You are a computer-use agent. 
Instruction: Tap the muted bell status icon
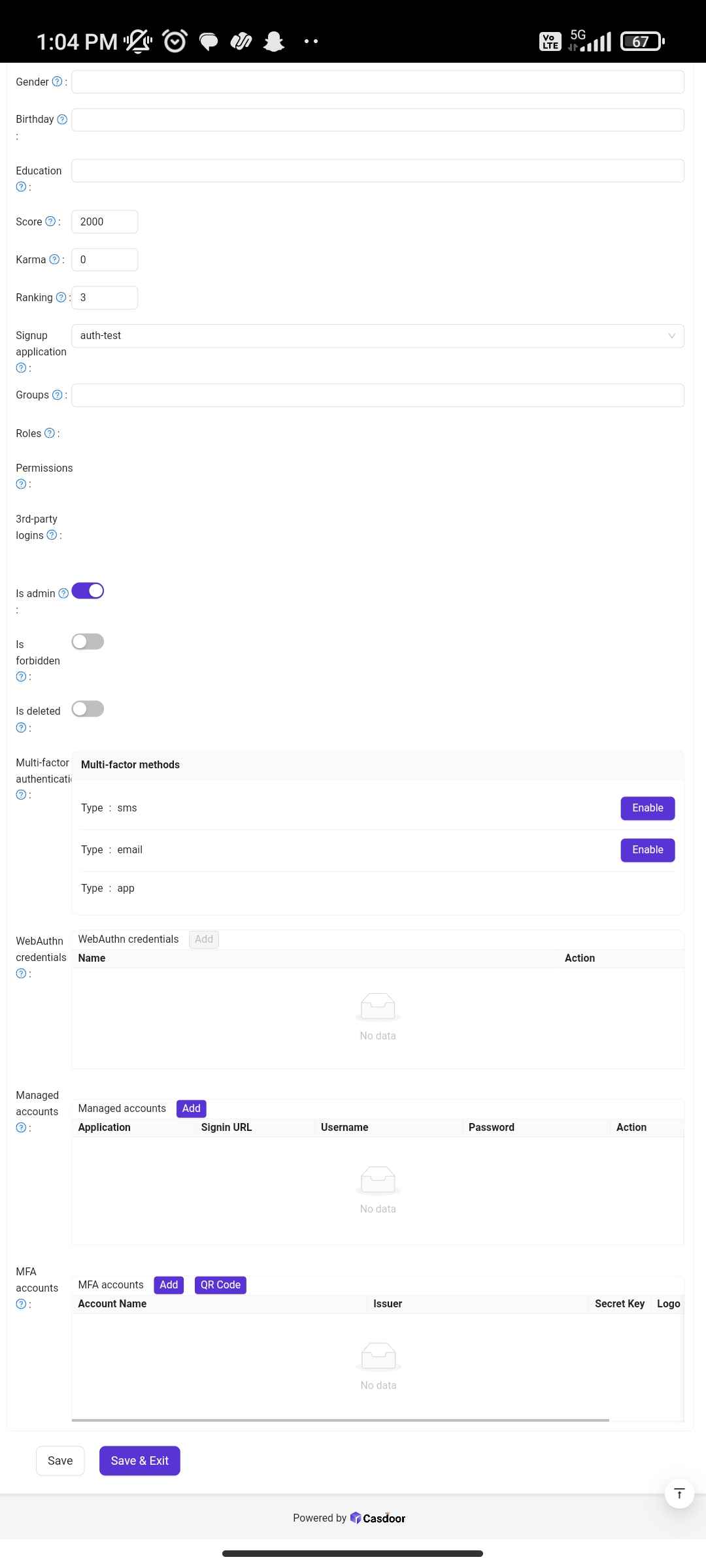138,42
